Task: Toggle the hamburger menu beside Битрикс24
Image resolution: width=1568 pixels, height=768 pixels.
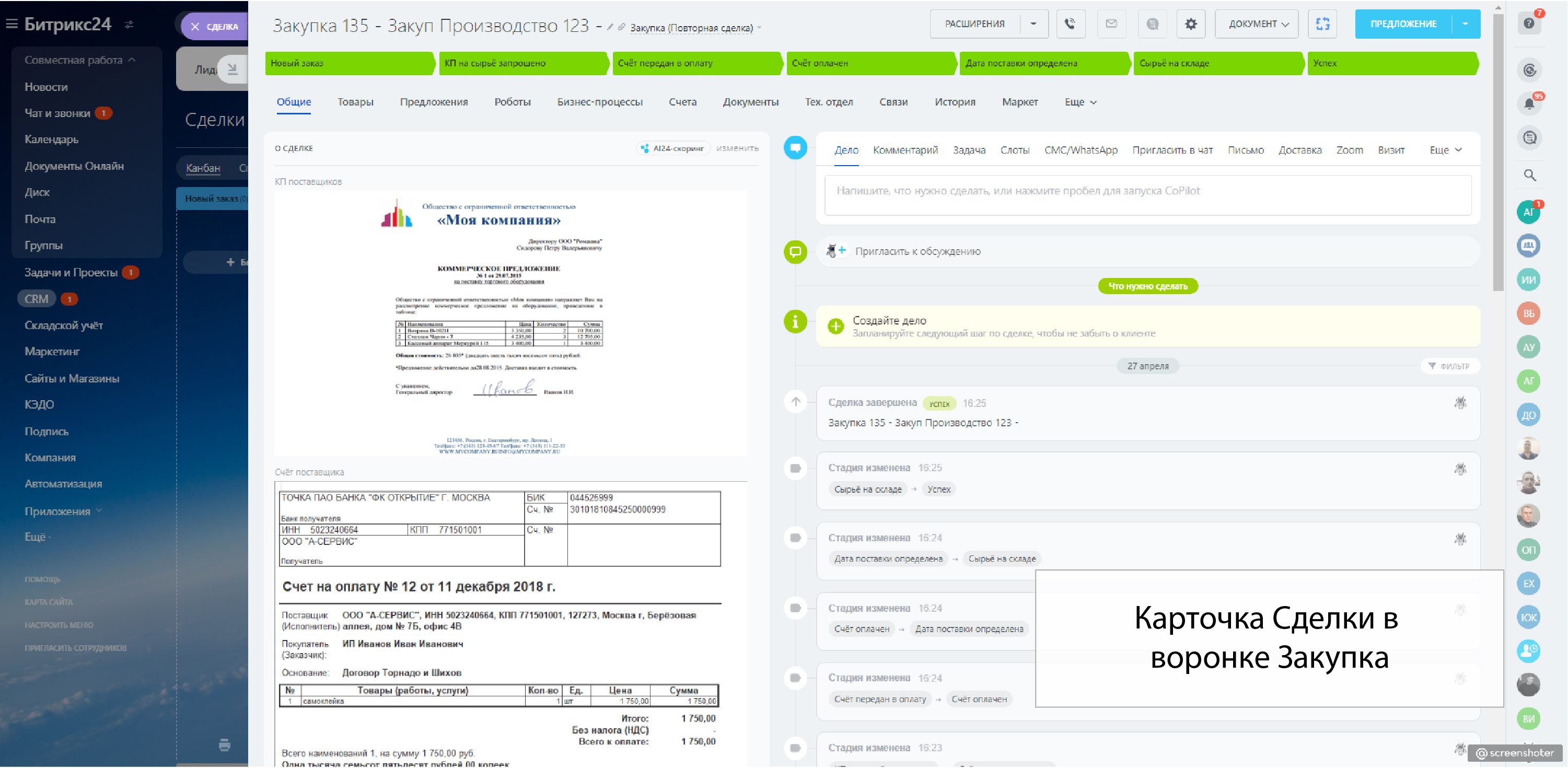Action: coord(11,25)
